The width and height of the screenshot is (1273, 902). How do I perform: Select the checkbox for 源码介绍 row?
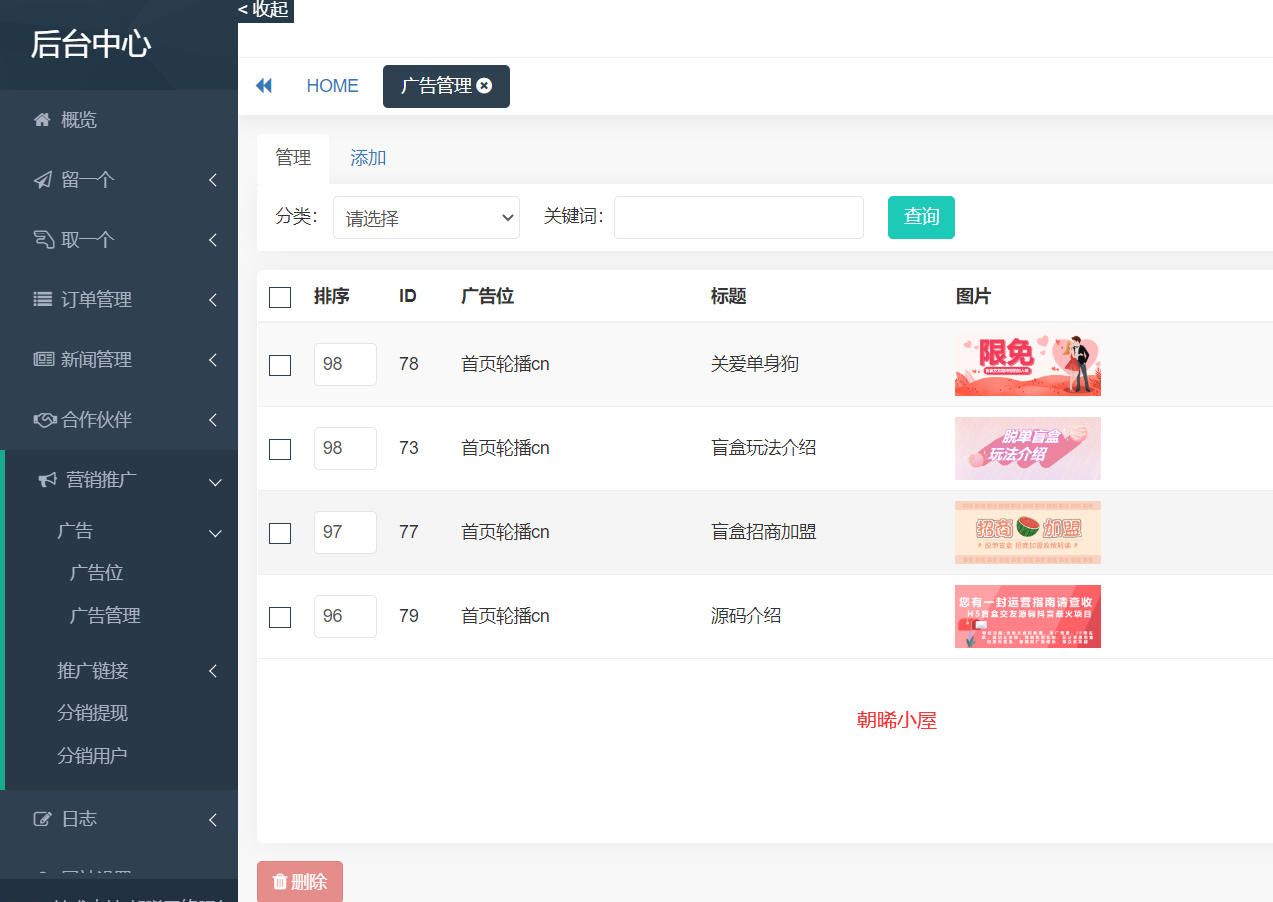tap(280, 617)
